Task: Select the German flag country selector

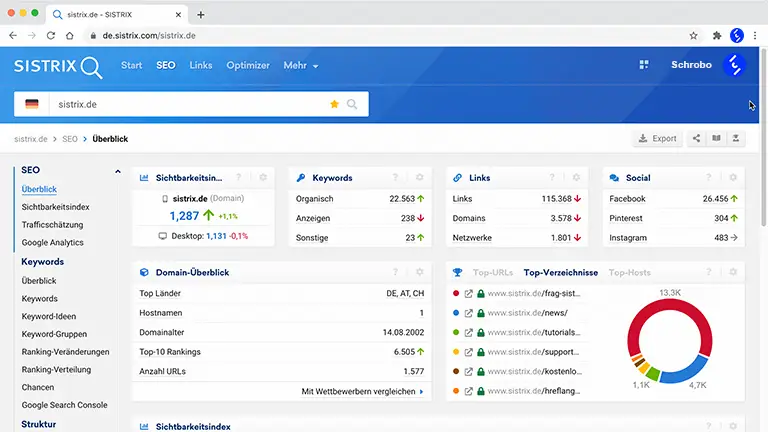Action: coord(32,104)
